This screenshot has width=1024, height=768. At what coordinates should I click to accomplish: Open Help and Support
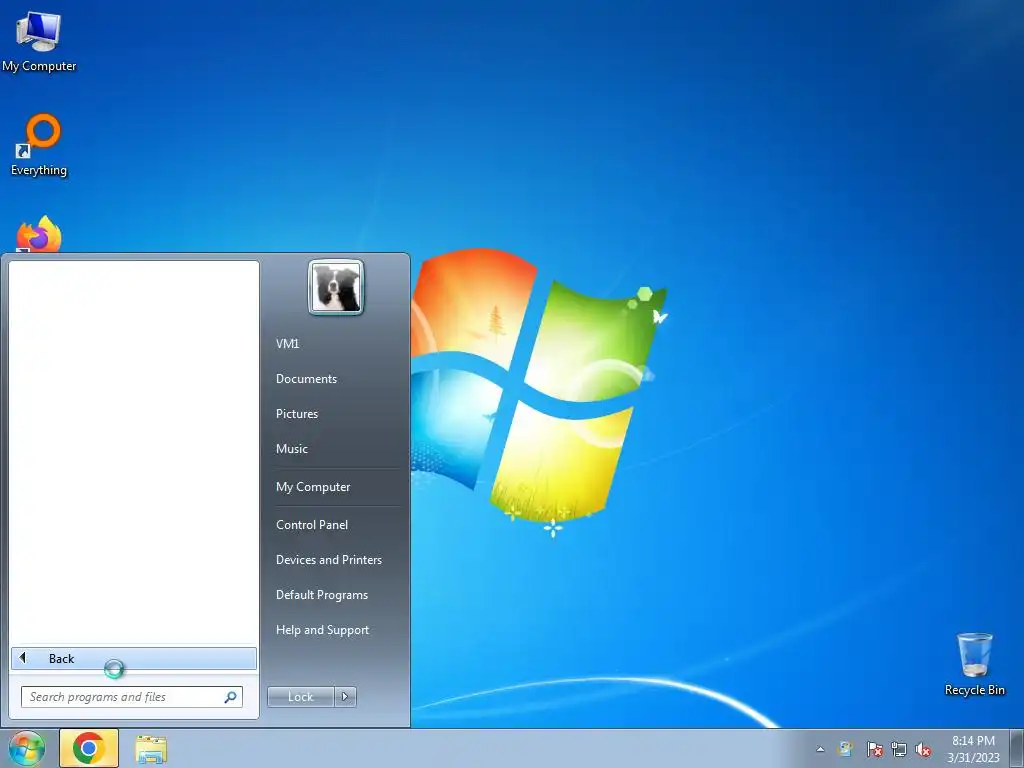[x=323, y=630]
